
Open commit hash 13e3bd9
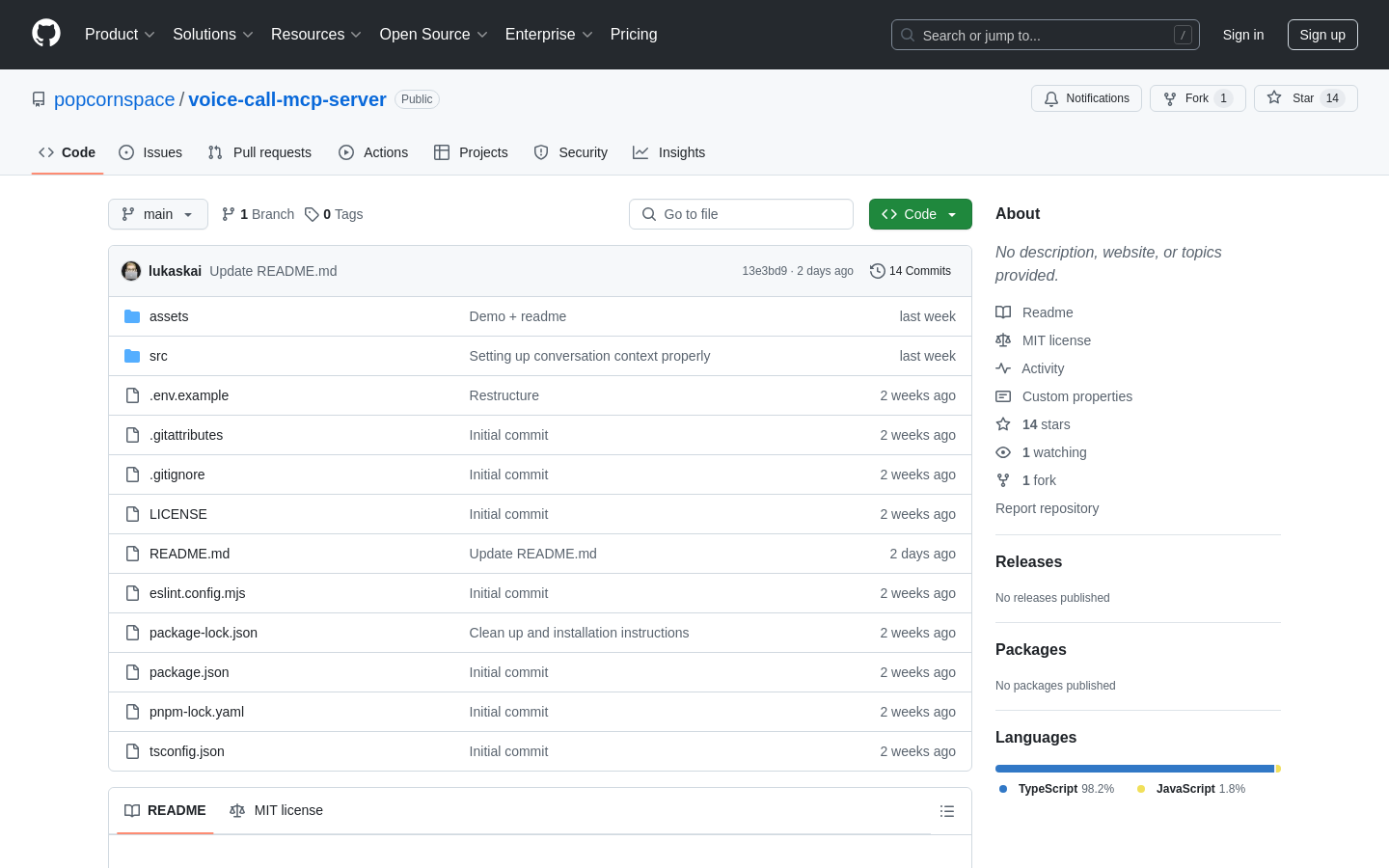pos(764,271)
